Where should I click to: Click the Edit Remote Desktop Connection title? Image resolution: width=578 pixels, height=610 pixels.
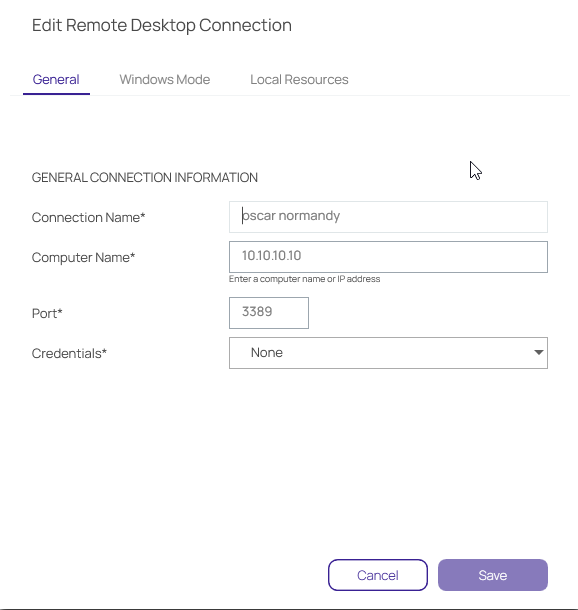pyautogui.click(x=162, y=25)
